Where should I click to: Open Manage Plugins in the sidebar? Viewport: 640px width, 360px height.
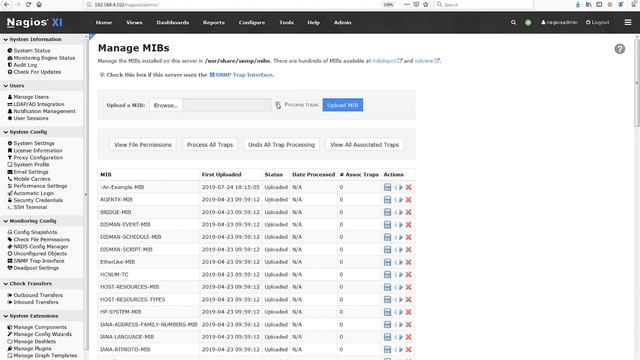(x=30, y=349)
